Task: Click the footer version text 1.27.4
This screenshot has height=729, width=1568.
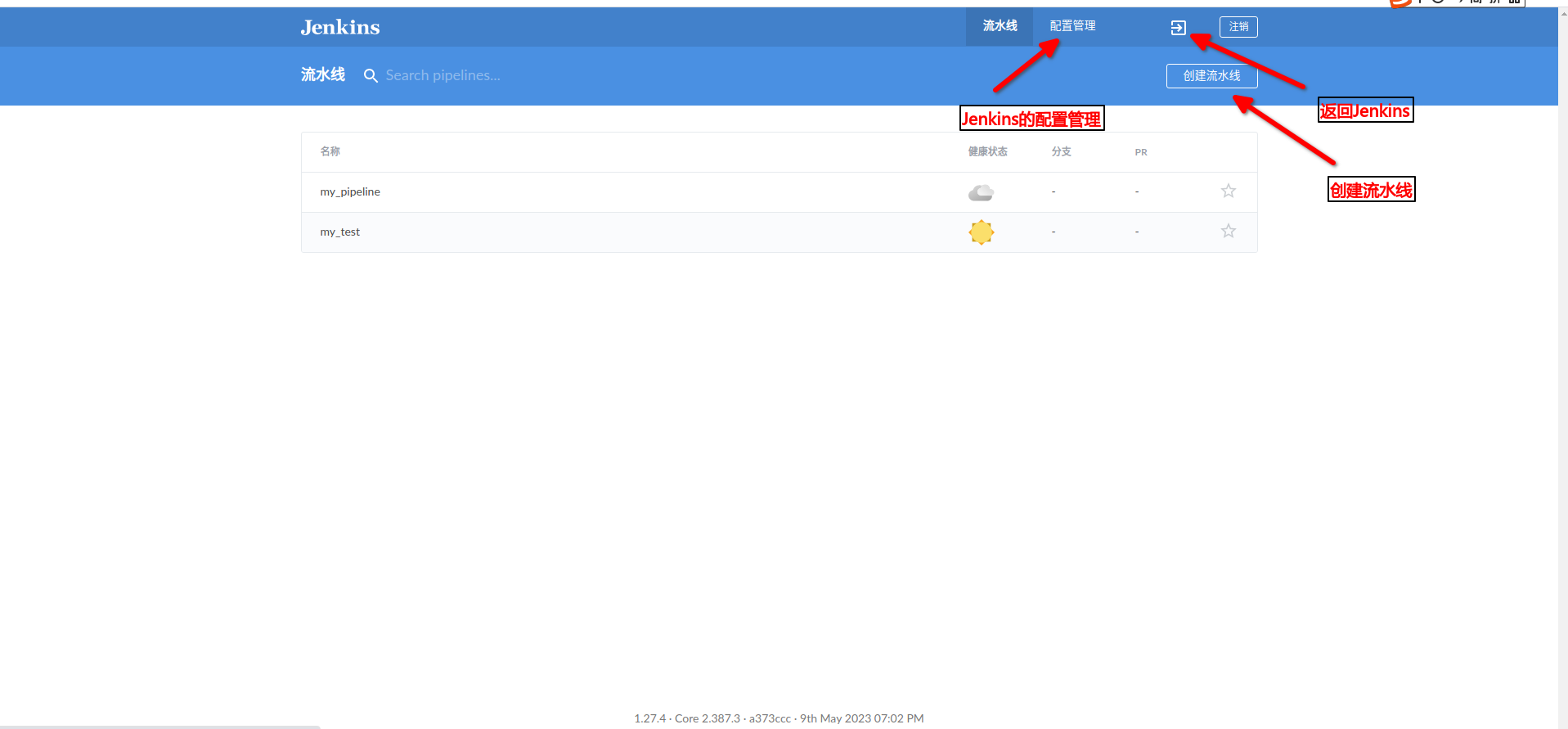Action: (649, 718)
